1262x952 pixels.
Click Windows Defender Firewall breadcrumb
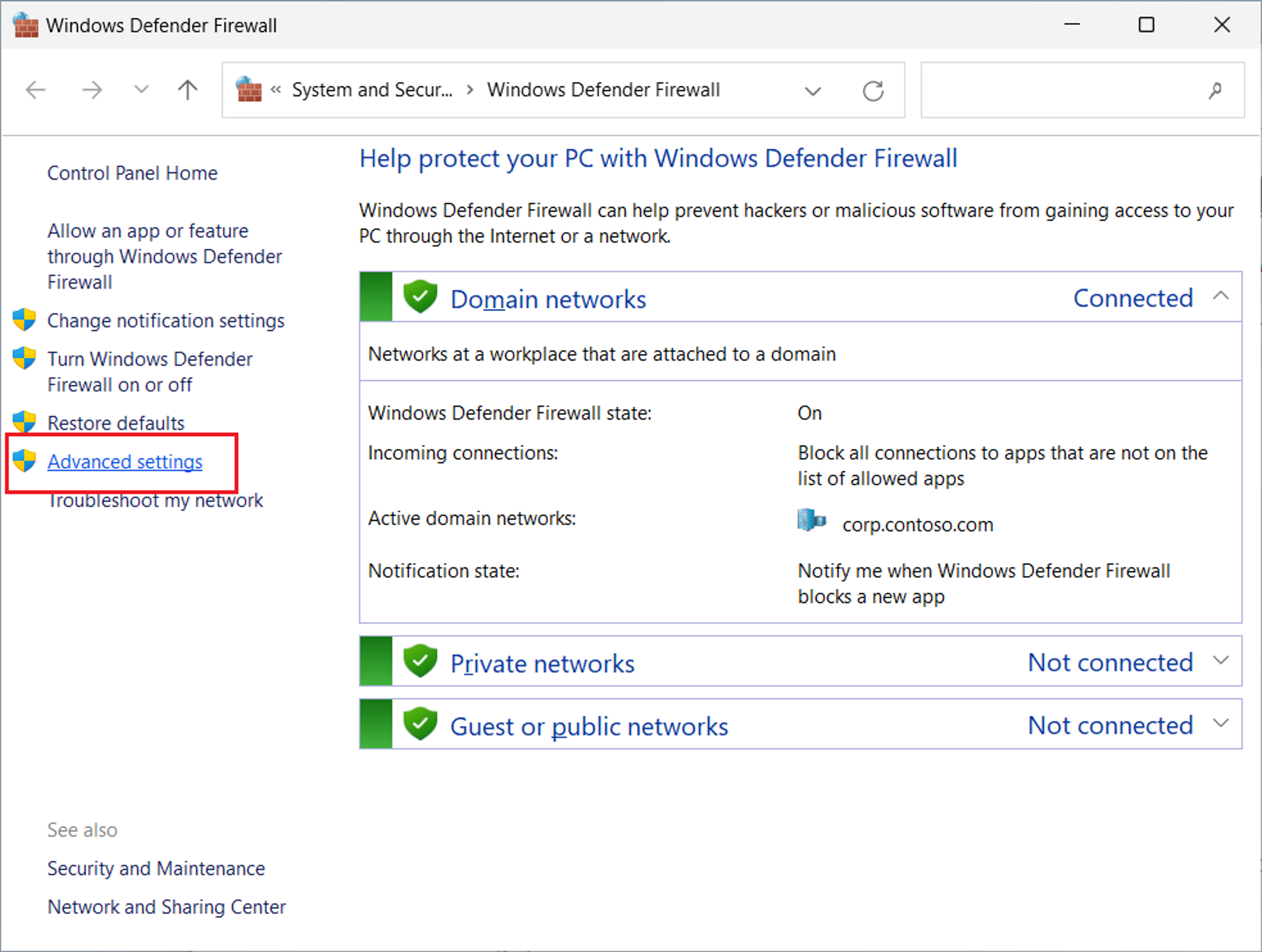(603, 90)
